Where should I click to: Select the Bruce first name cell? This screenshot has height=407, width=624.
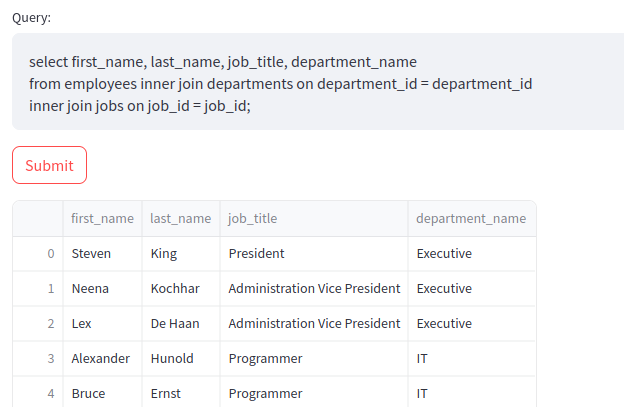coord(102,392)
